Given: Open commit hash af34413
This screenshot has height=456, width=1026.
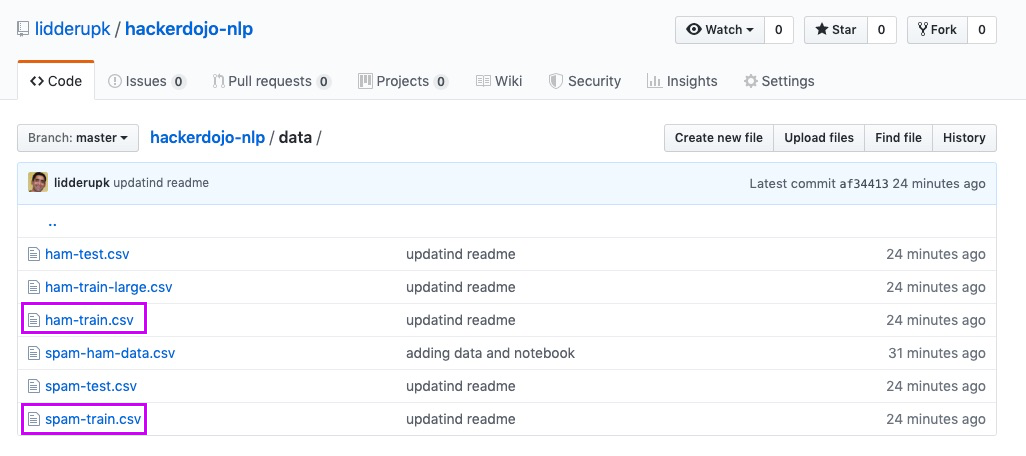Looking at the screenshot, I should click(864, 184).
